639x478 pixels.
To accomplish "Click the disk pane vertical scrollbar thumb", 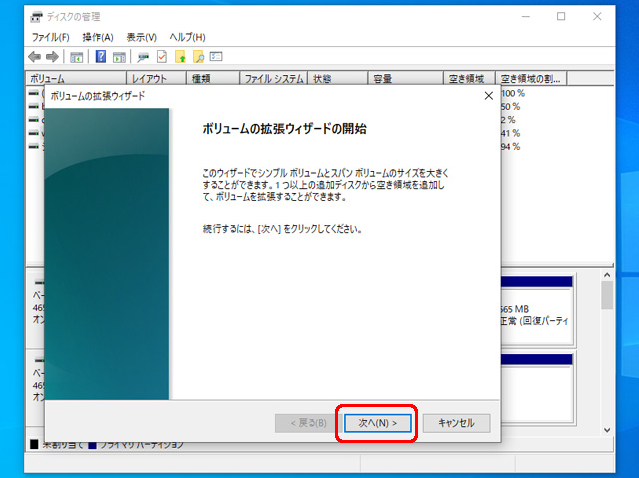I will pyautogui.click(x=607, y=295).
